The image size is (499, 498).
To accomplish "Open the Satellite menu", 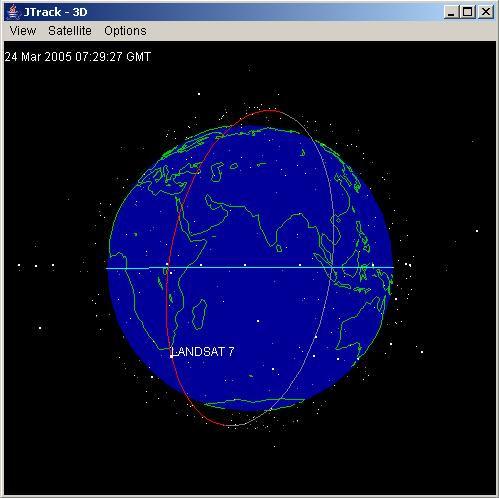I will click(x=70, y=31).
